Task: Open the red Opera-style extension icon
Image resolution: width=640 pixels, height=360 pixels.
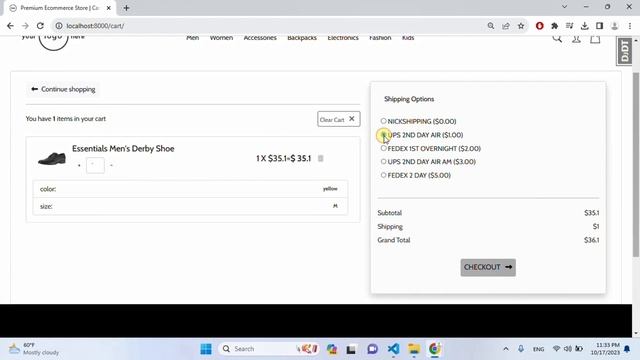Action: 540,26
